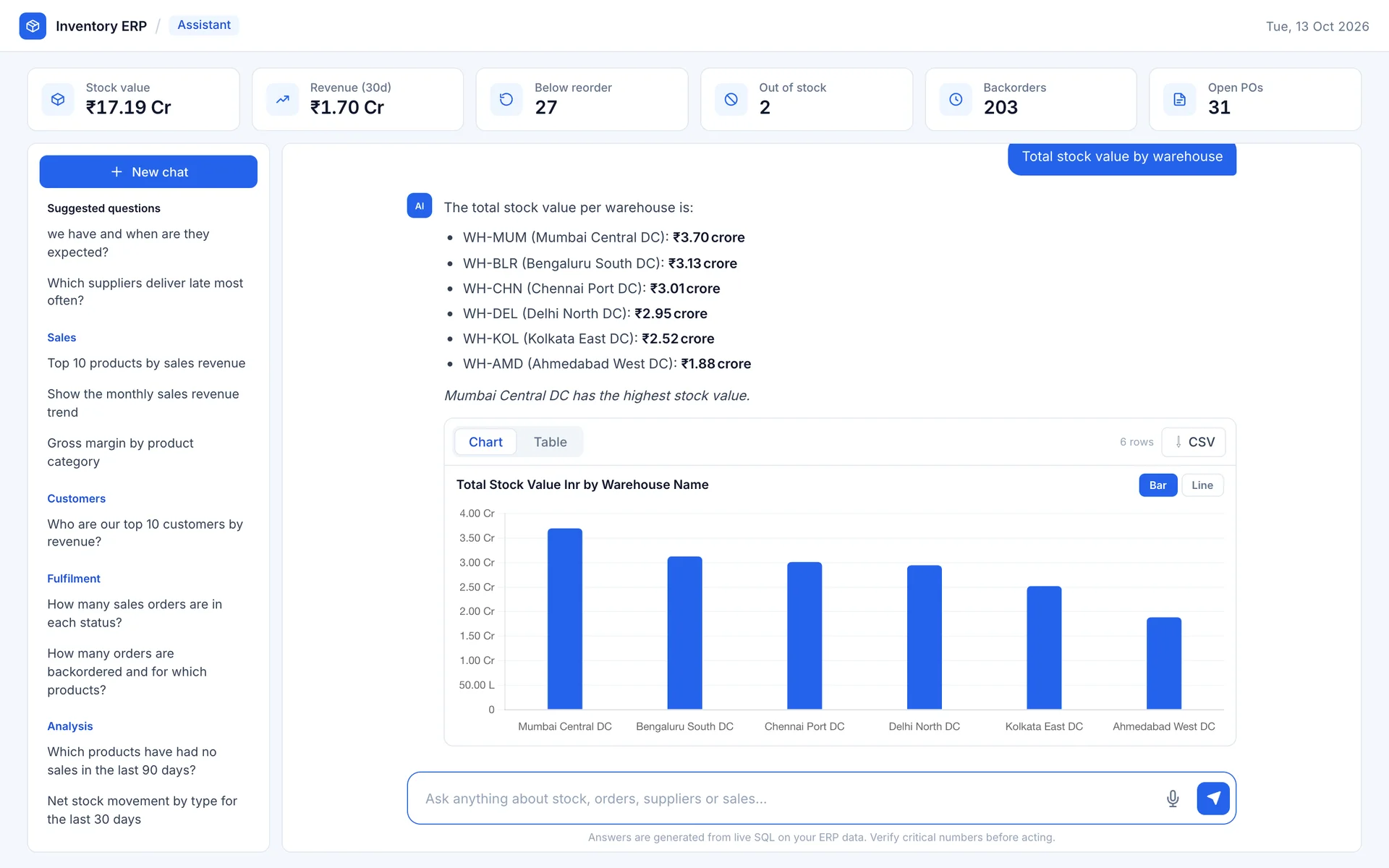Click the Chennai Port DC bar

tap(804, 636)
